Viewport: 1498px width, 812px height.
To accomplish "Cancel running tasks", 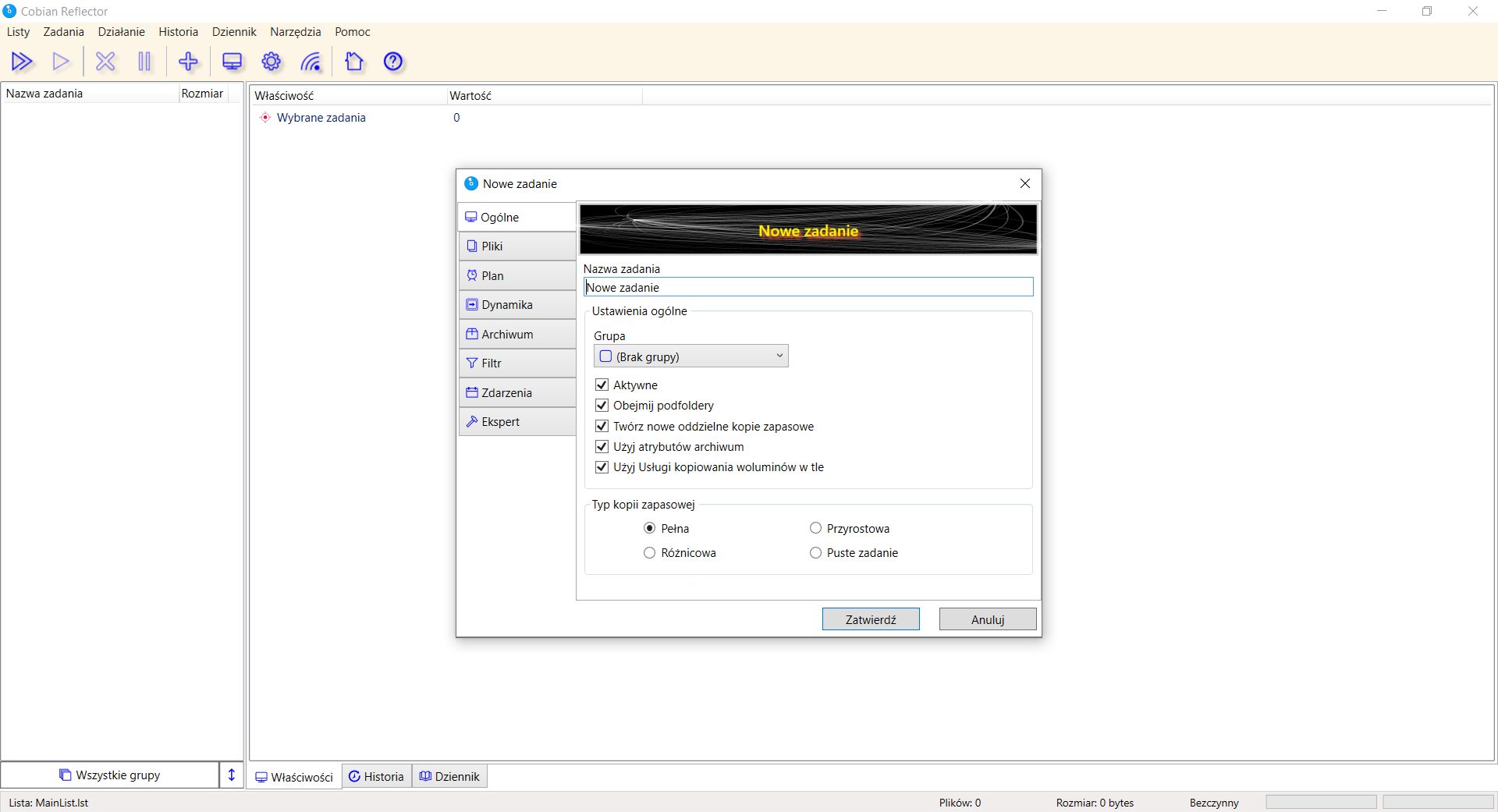I will [105, 62].
